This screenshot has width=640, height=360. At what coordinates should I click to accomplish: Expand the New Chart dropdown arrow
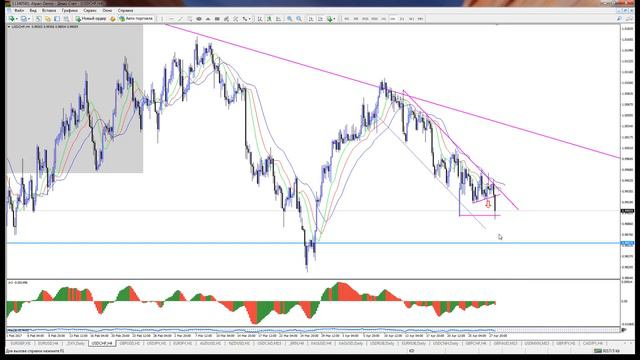[x=17, y=18]
